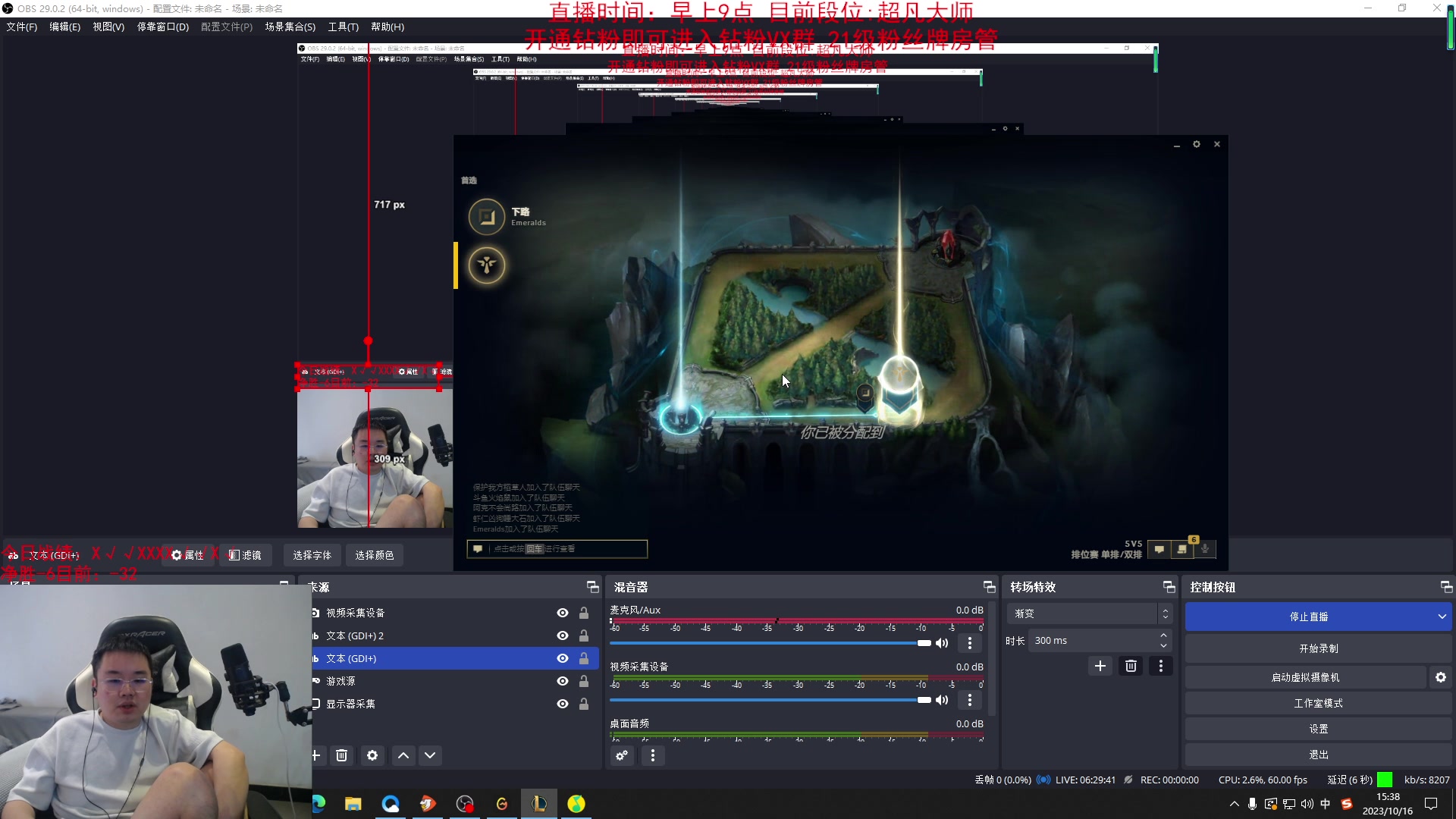Open the League chat bubble icon

tap(1159, 549)
